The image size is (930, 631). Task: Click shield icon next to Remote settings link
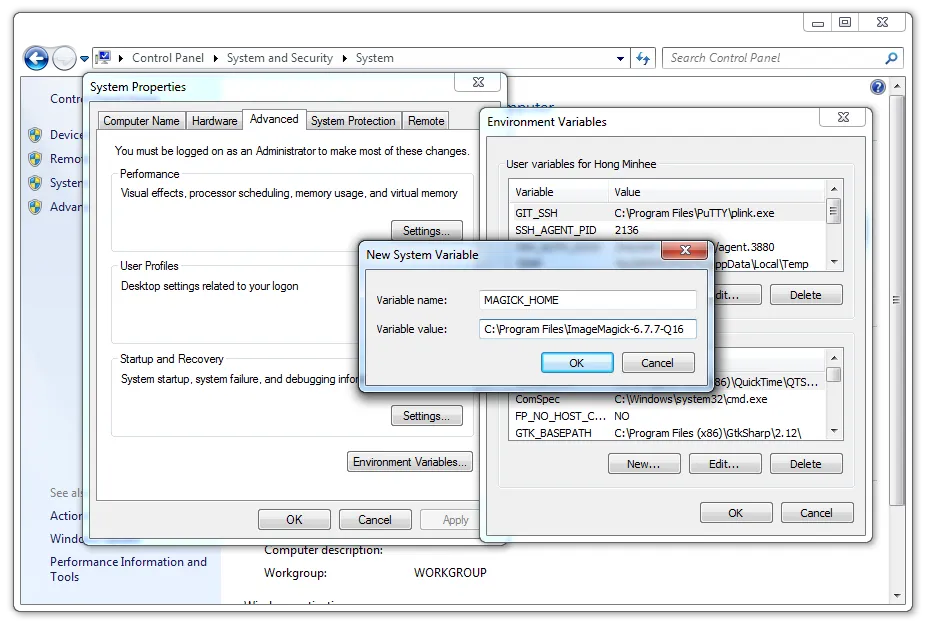click(x=35, y=159)
